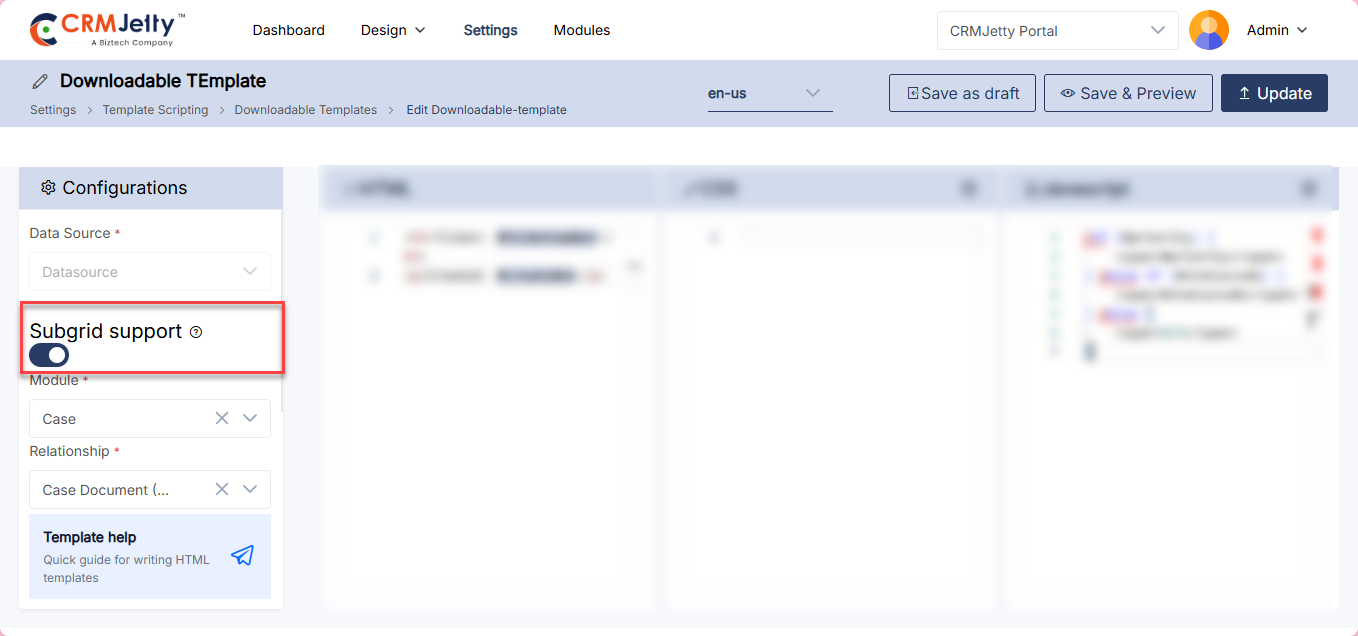
Task: Open the CRMJetty Portal selector
Action: (x=1057, y=31)
